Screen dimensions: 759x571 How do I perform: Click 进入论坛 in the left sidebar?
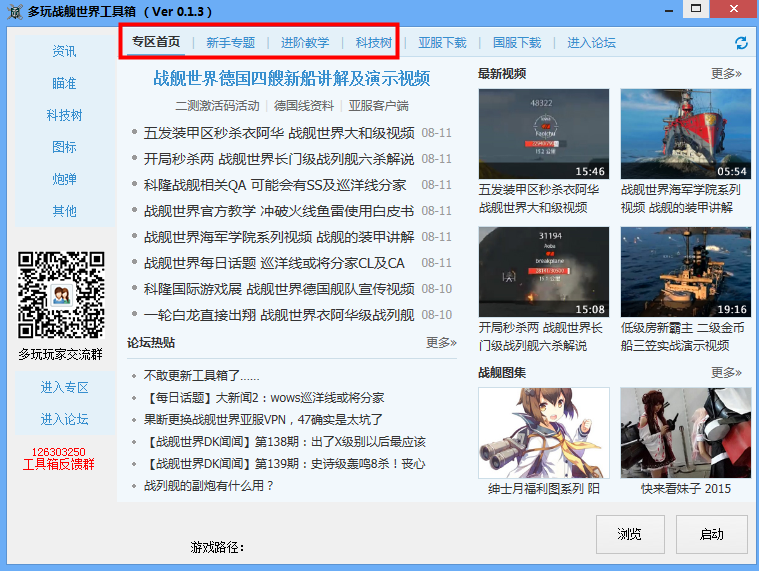coord(64,419)
